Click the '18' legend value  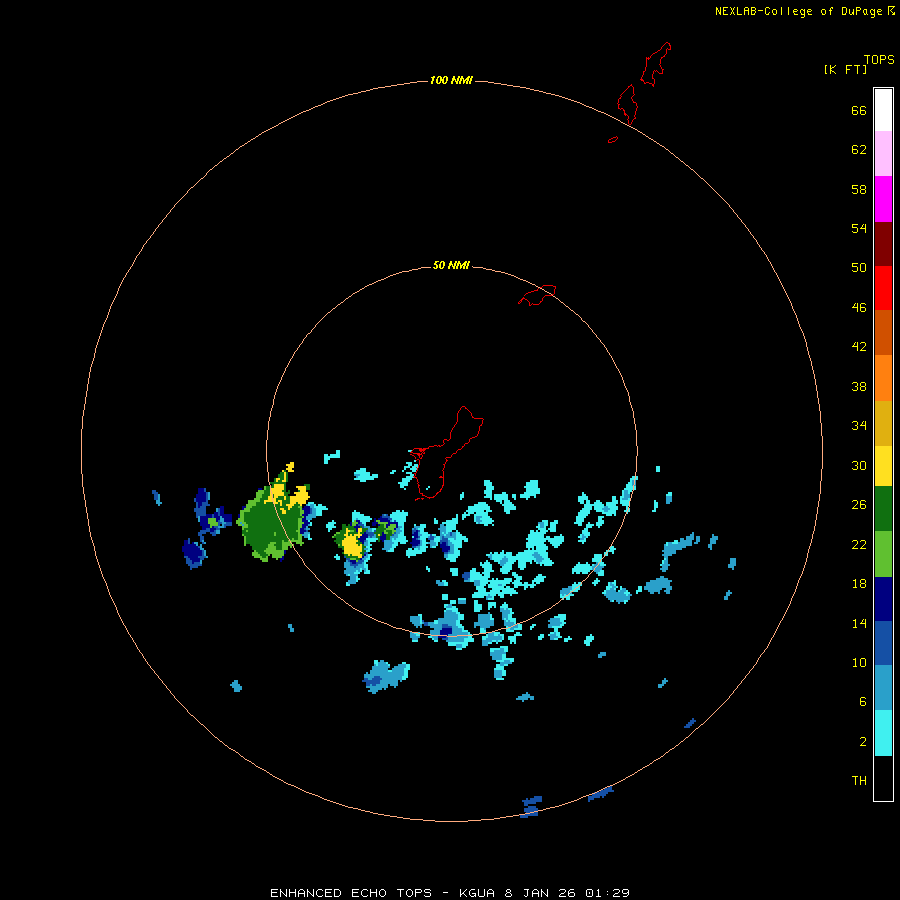[859, 584]
